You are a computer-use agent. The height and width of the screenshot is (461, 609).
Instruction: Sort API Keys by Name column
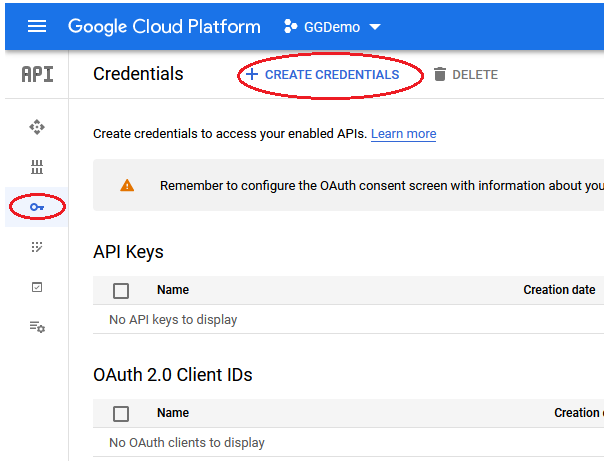pyautogui.click(x=173, y=290)
